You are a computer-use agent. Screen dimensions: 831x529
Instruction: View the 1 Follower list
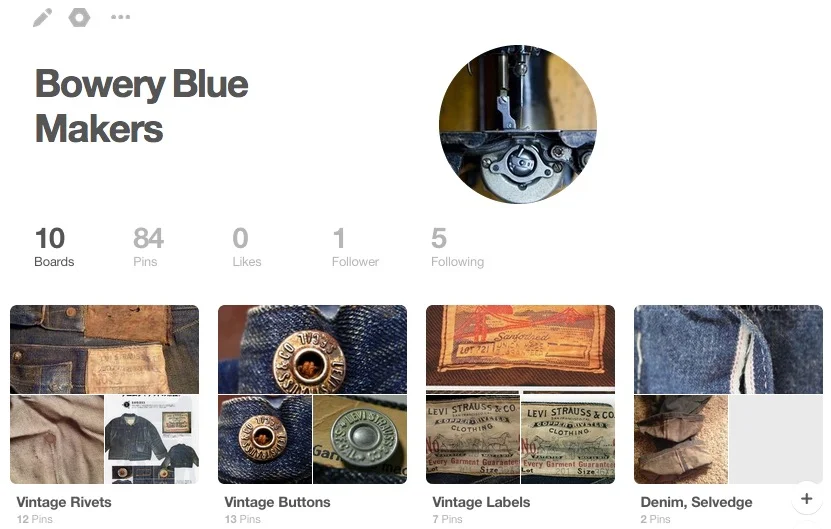[355, 247]
